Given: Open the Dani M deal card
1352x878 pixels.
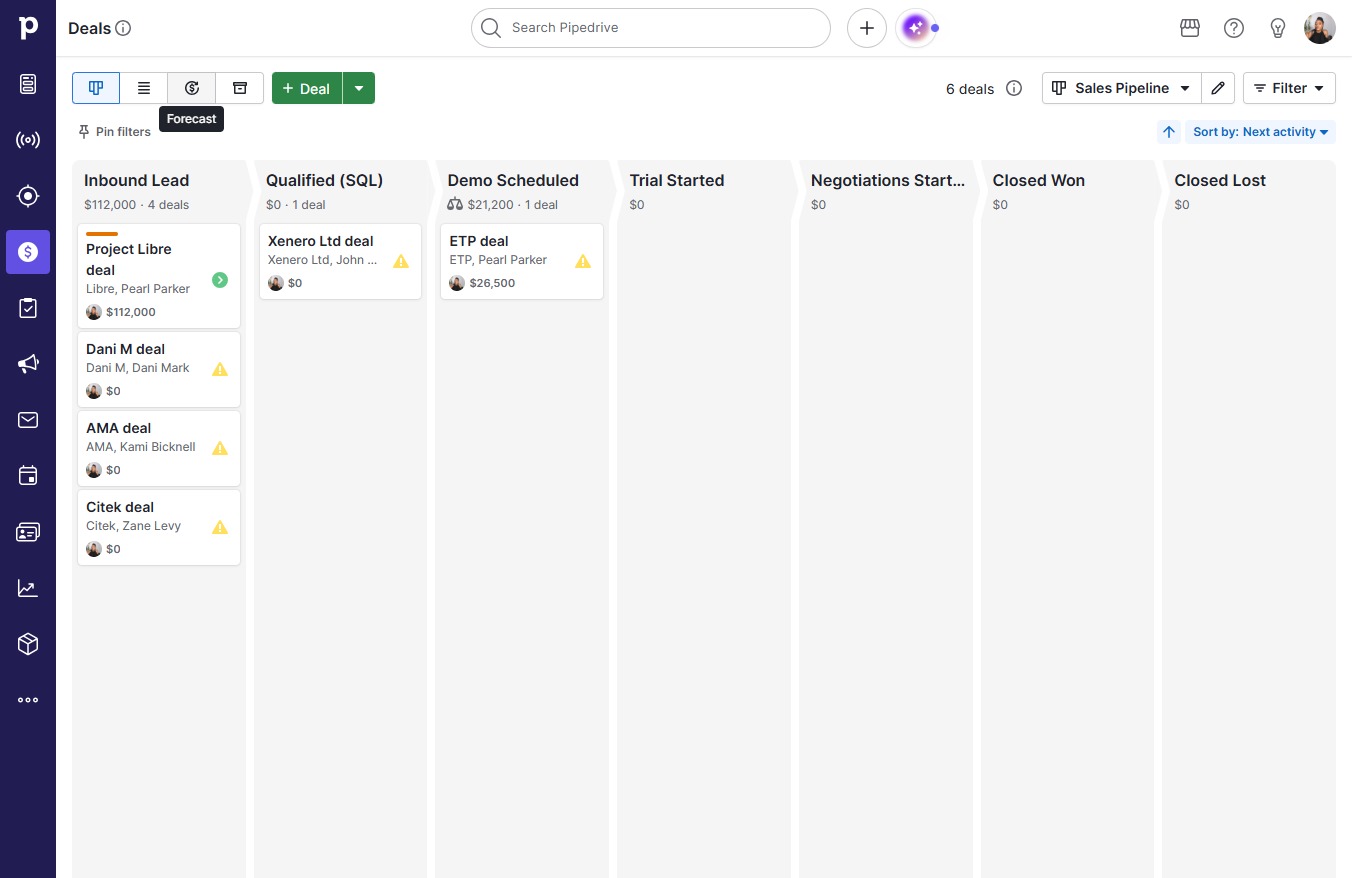Looking at the screenshot, I should [x=159, y=370].
